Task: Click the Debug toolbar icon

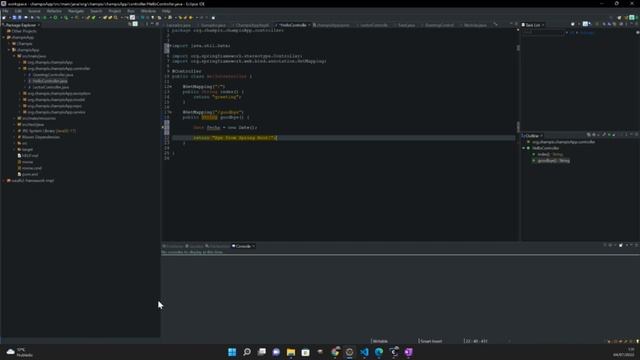Action: 45,18
